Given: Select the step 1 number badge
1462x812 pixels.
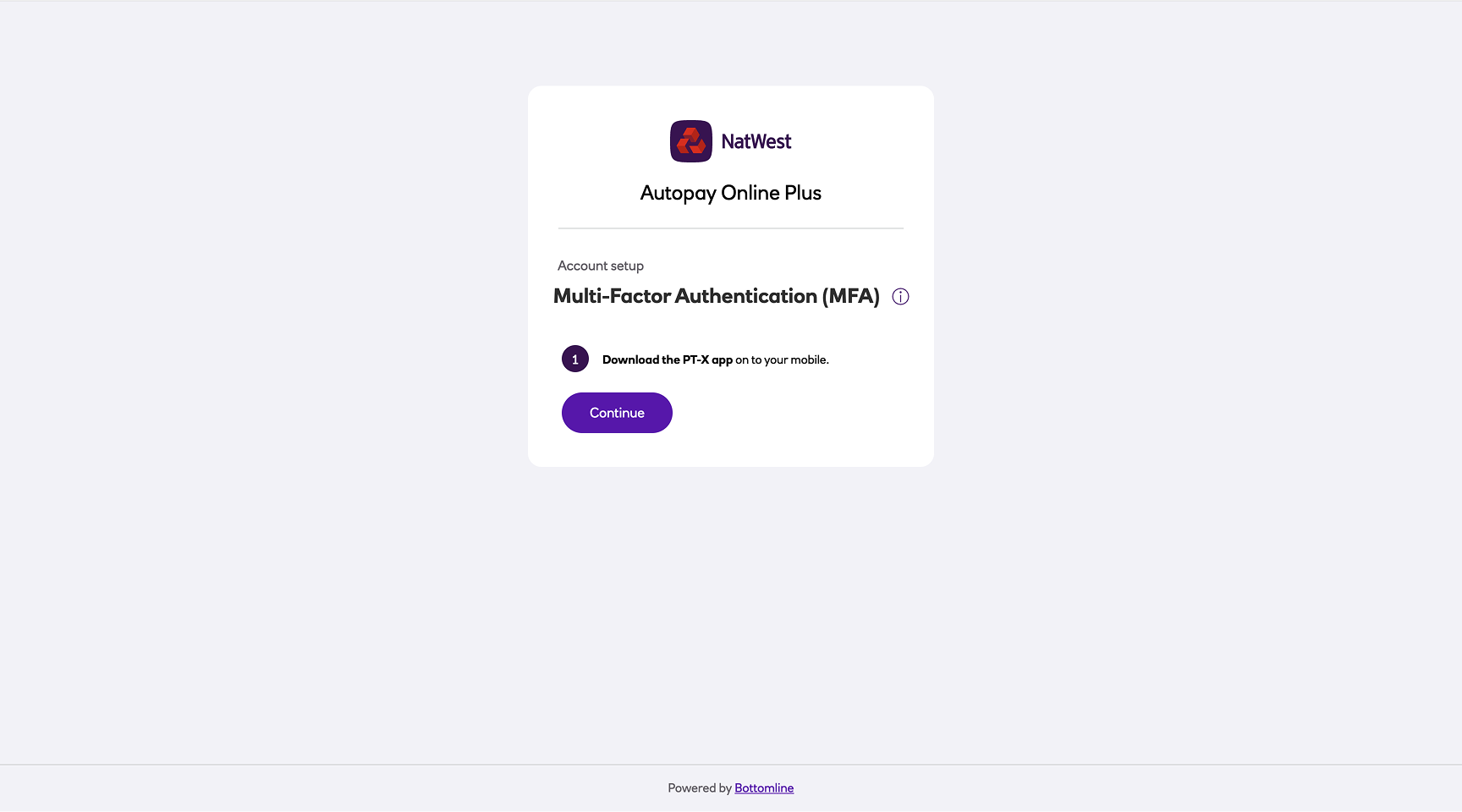Looking at the screenshot, I should (x=575, y=359).
